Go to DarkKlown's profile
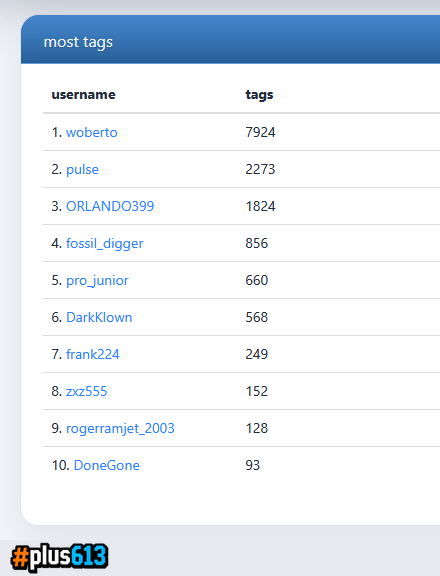 click(99, 317)
